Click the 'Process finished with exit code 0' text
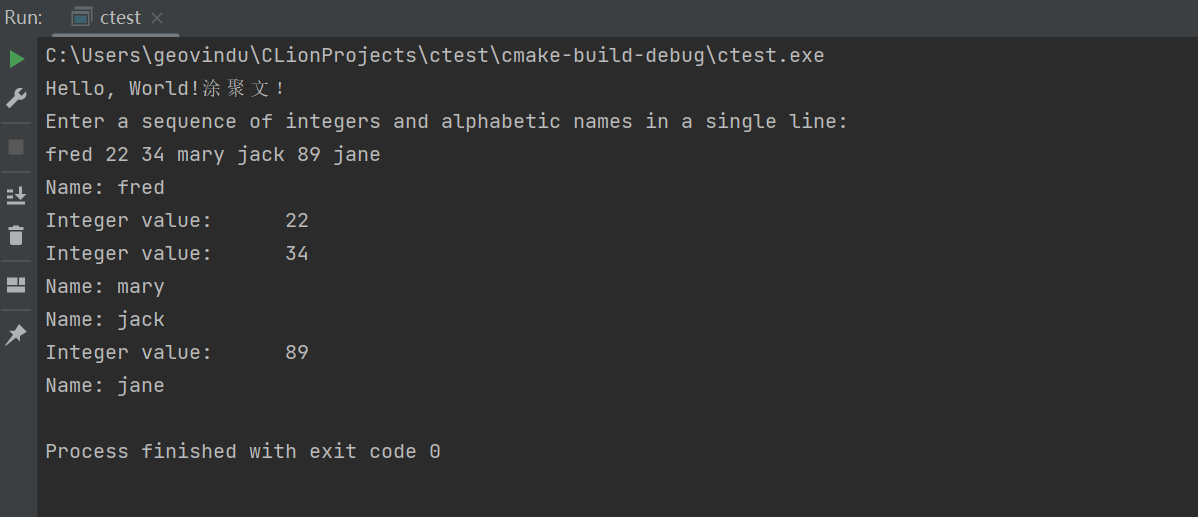The height and width of the screenshot is (517, 1198). 243,452
